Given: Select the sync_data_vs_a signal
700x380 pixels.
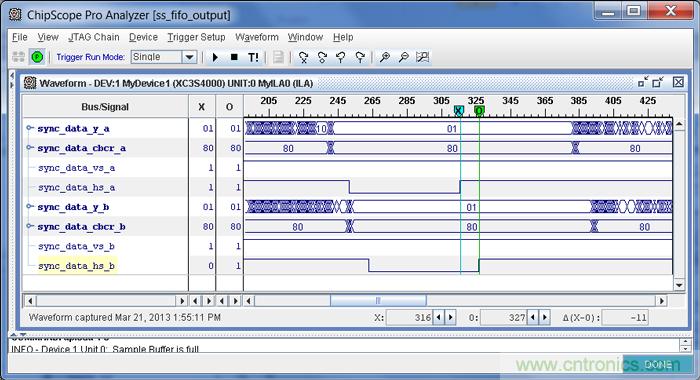Looking at the screenshot, I should [76, 168].
